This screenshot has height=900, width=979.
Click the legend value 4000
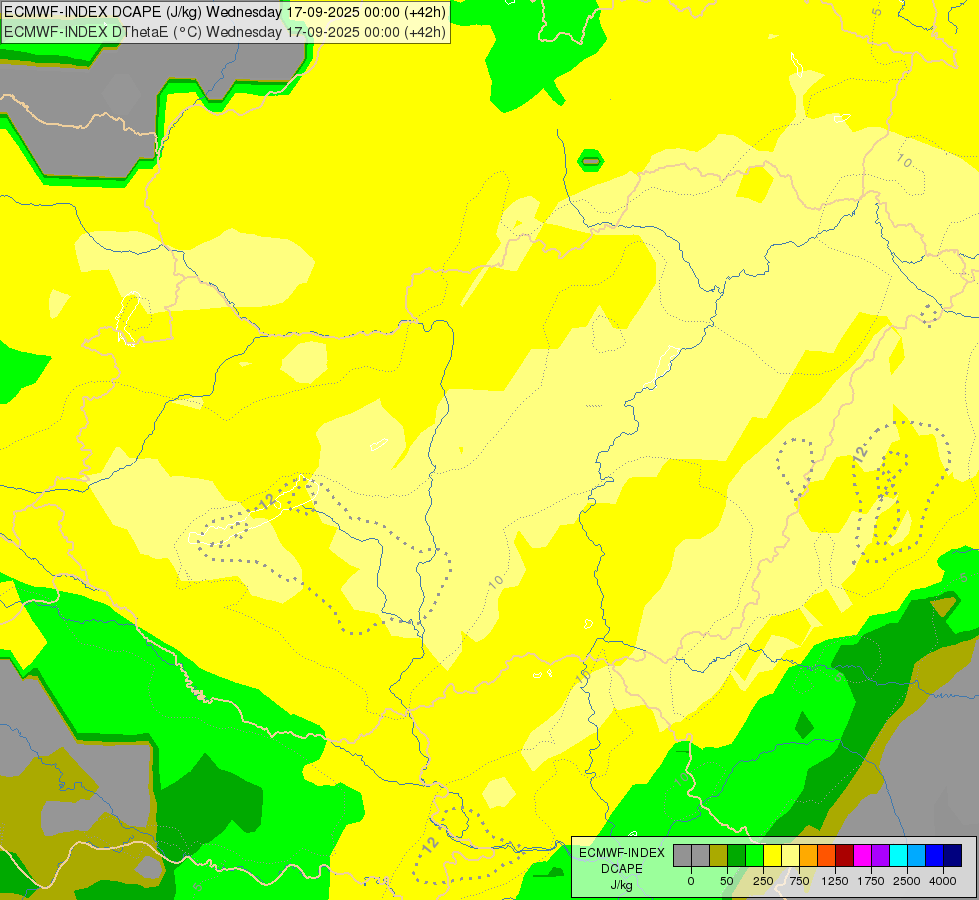tap(943, 881)
